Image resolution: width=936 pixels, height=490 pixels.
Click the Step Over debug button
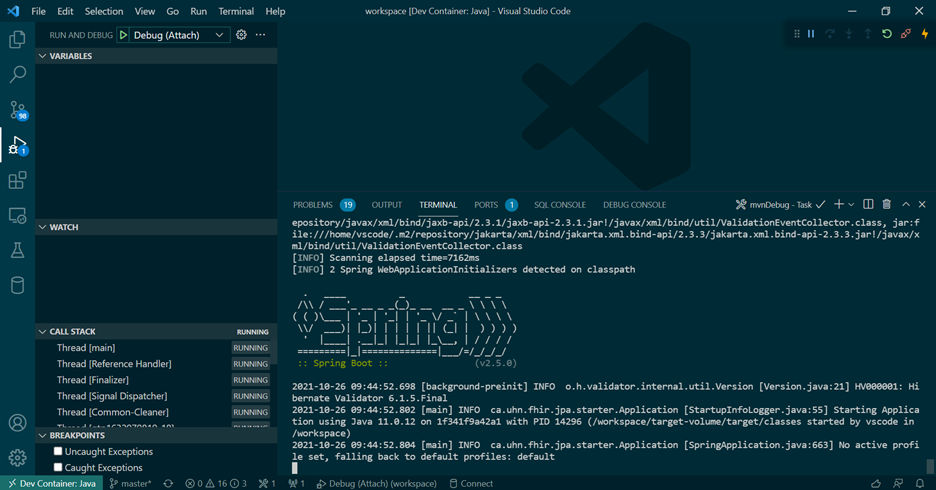830,34
